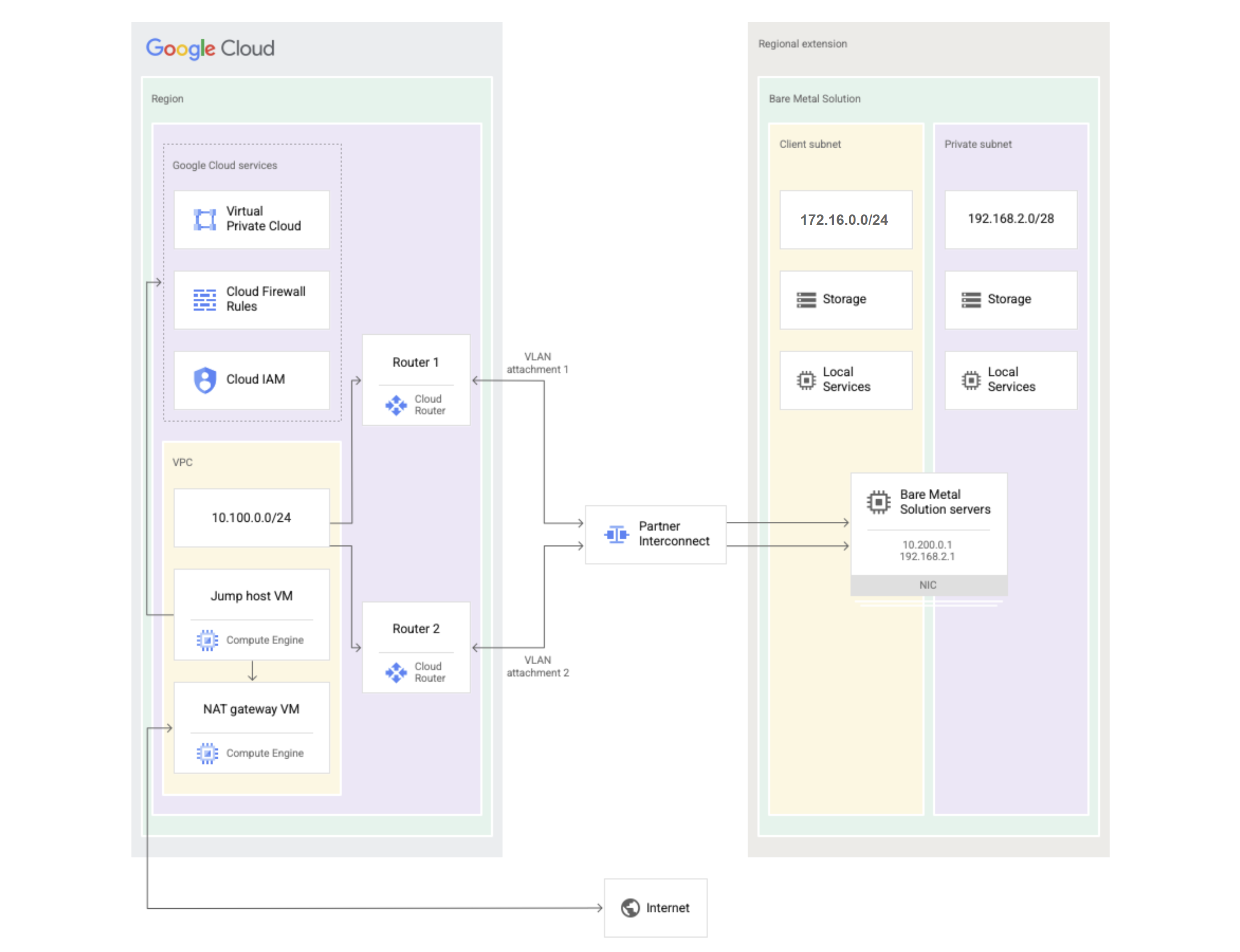
Task: Click Cloud Router icon under Router 2
Action: (x=396, y=673)
